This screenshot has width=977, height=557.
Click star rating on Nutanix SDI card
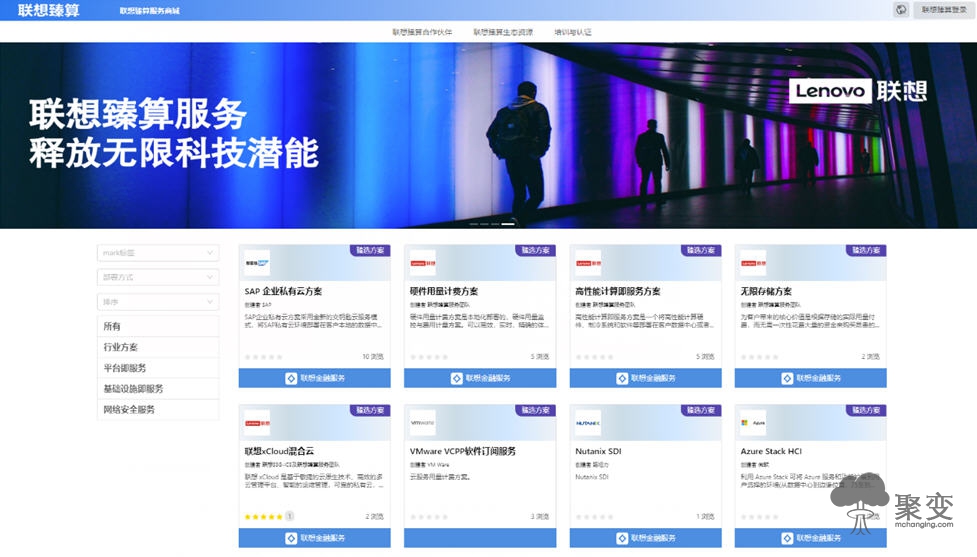click(594, 517)
